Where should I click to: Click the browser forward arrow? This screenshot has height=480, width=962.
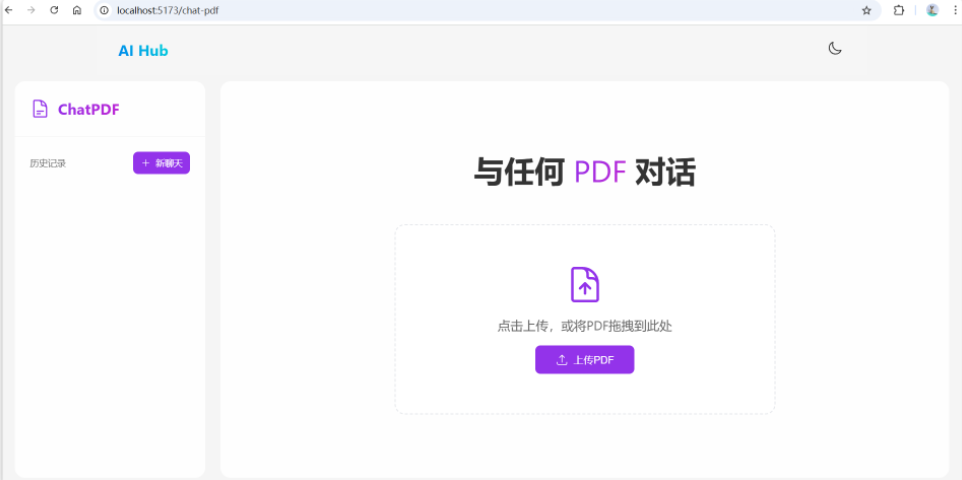pos(31,10)
